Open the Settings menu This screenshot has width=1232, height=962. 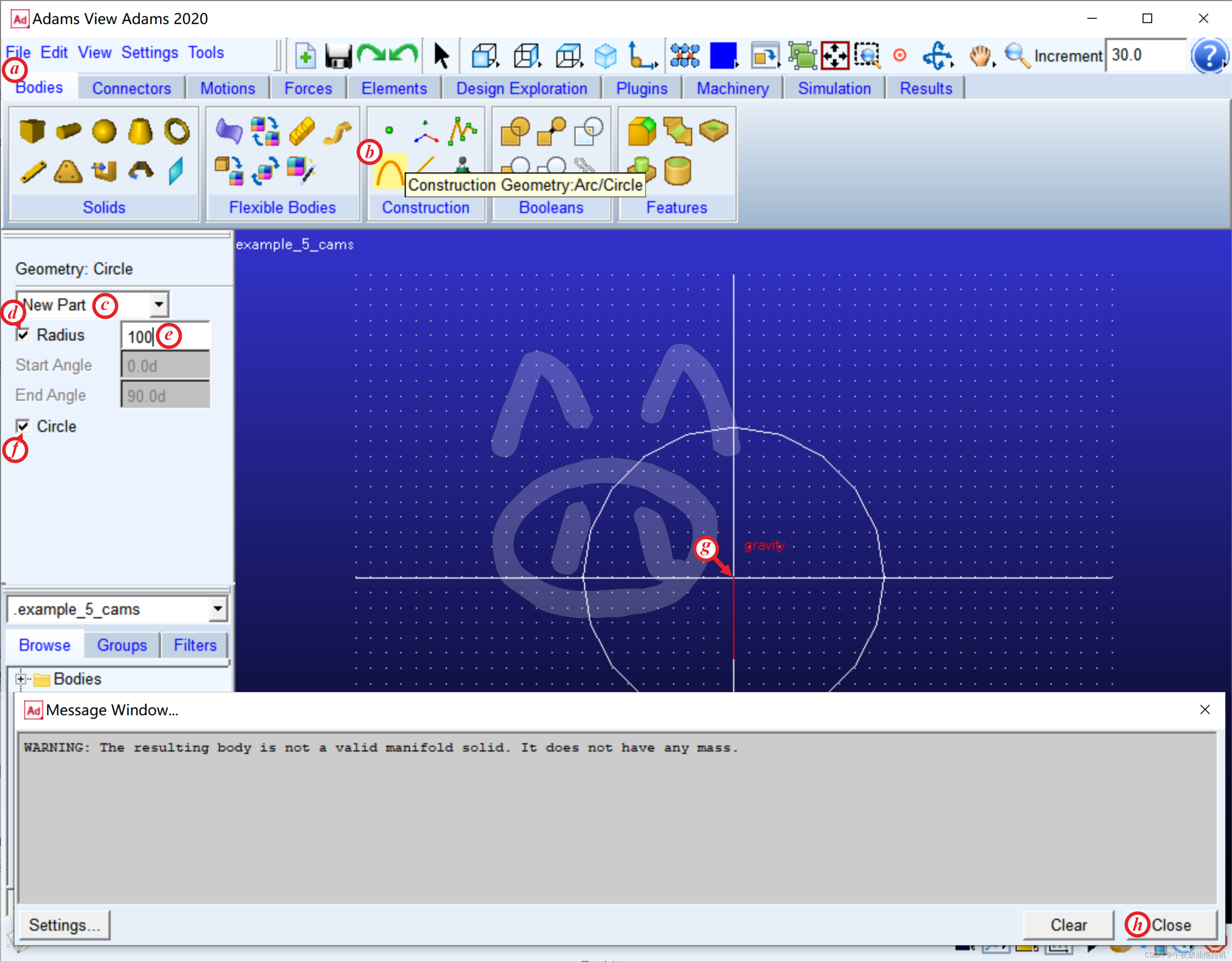pos(150,52)
